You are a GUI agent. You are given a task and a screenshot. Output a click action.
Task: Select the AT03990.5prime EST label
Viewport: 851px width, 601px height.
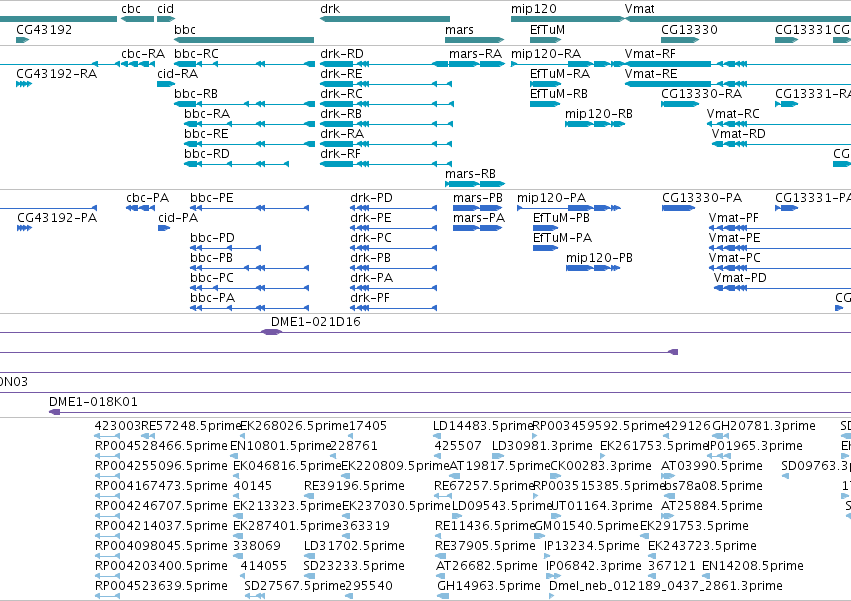pos(712,466)
